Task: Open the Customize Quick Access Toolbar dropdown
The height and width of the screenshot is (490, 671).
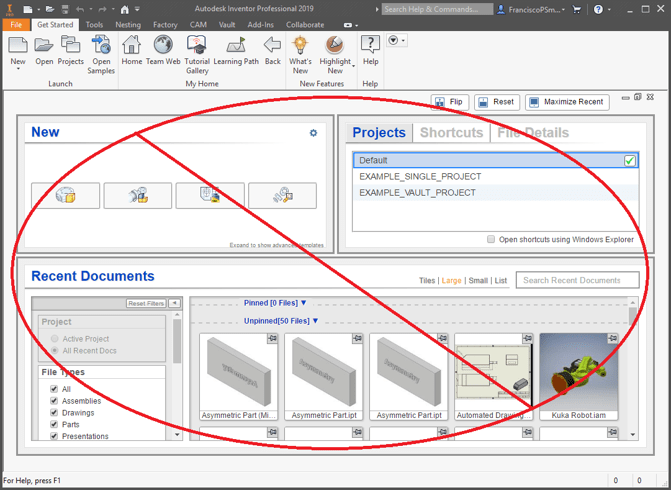Action: pos(137,9)
